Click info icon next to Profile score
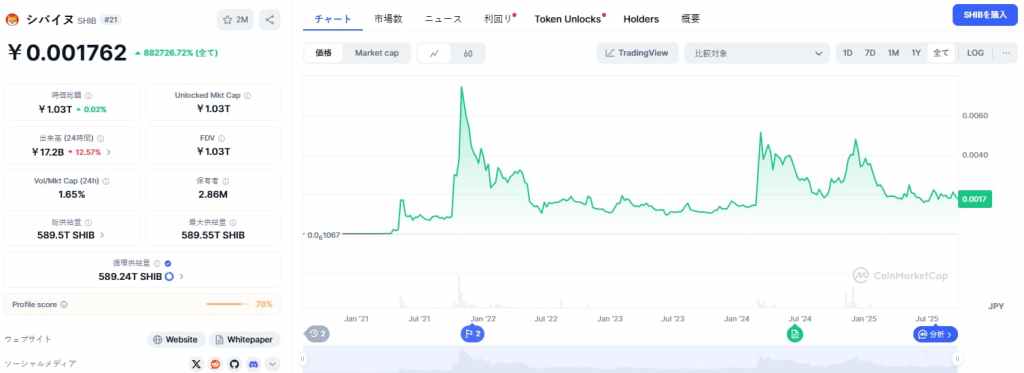 point(63,304)
